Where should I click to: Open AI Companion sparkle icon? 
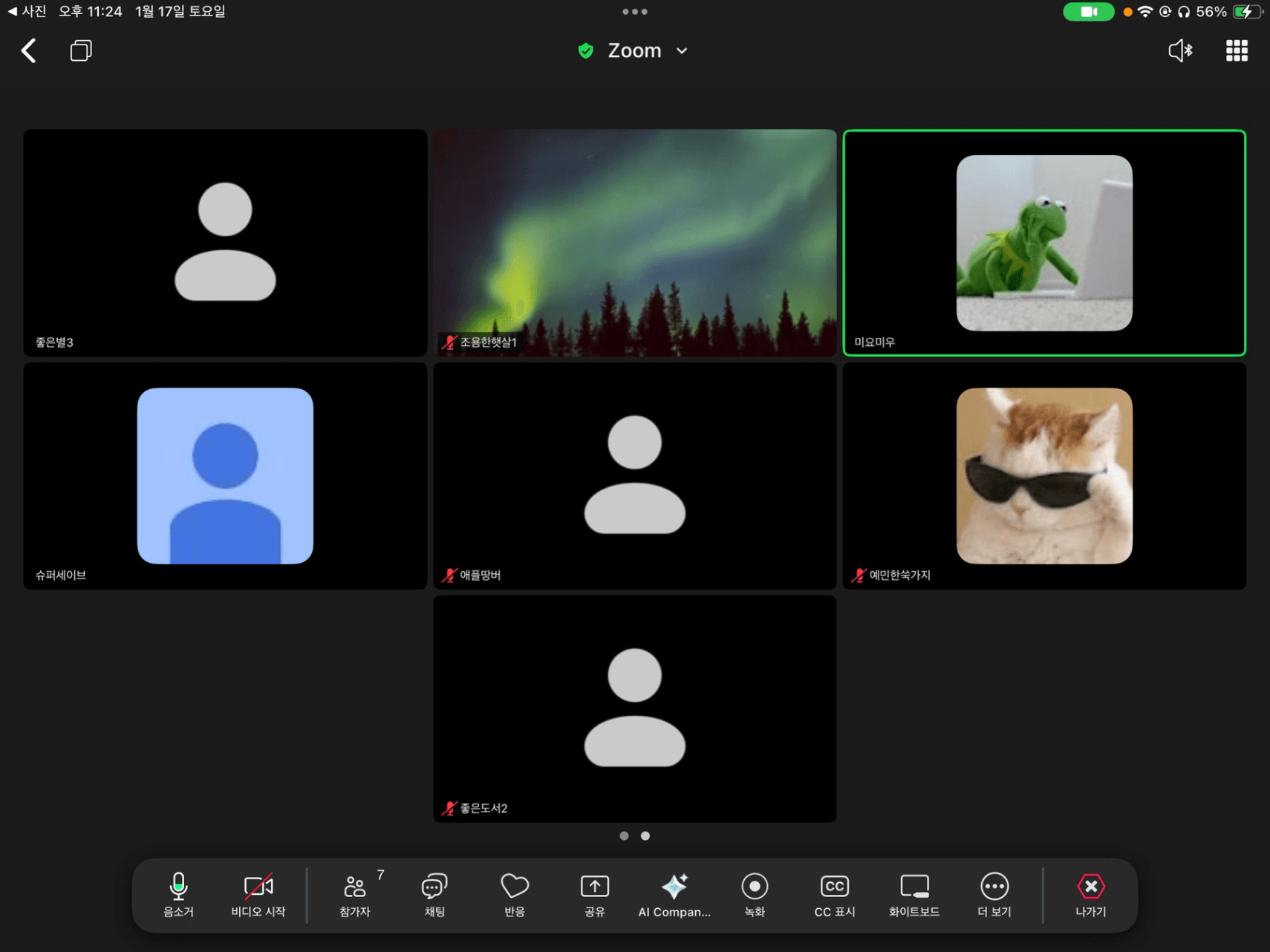[x=674, y=894]
